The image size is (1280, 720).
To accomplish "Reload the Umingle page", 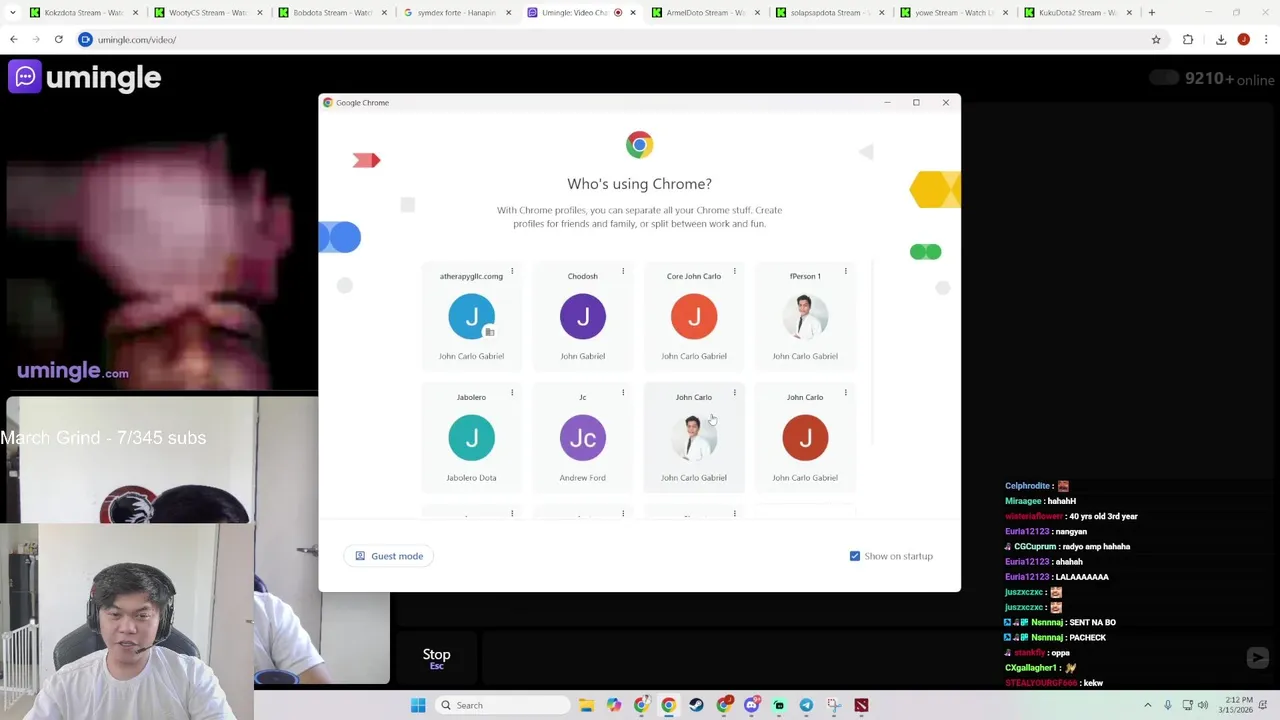I will [x=59, y=40].
